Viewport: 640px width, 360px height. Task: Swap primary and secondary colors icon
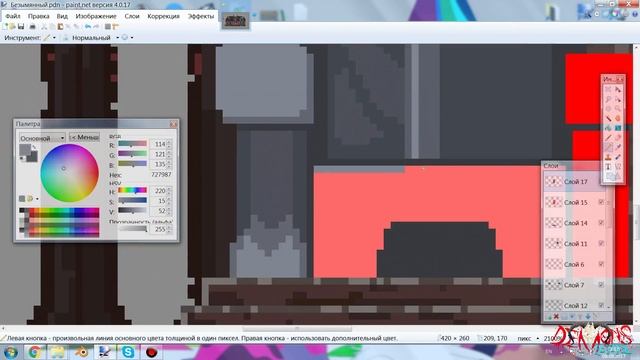click(34, 147)
